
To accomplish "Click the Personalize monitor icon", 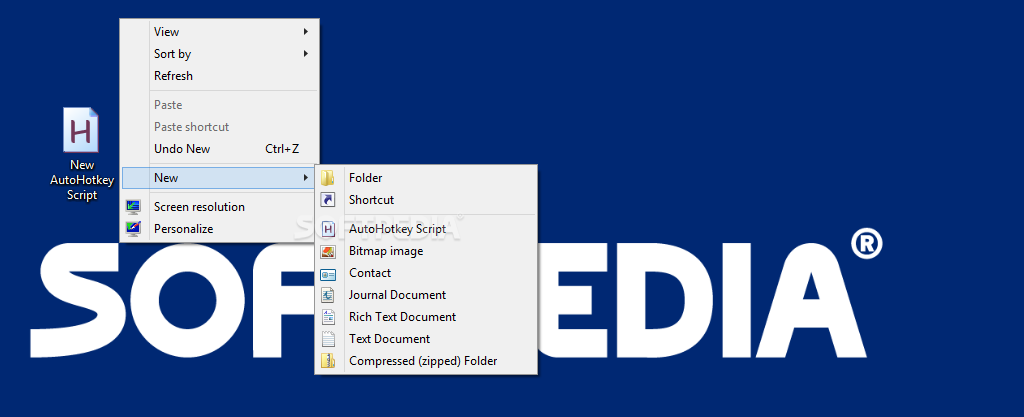I will (133, 229).
